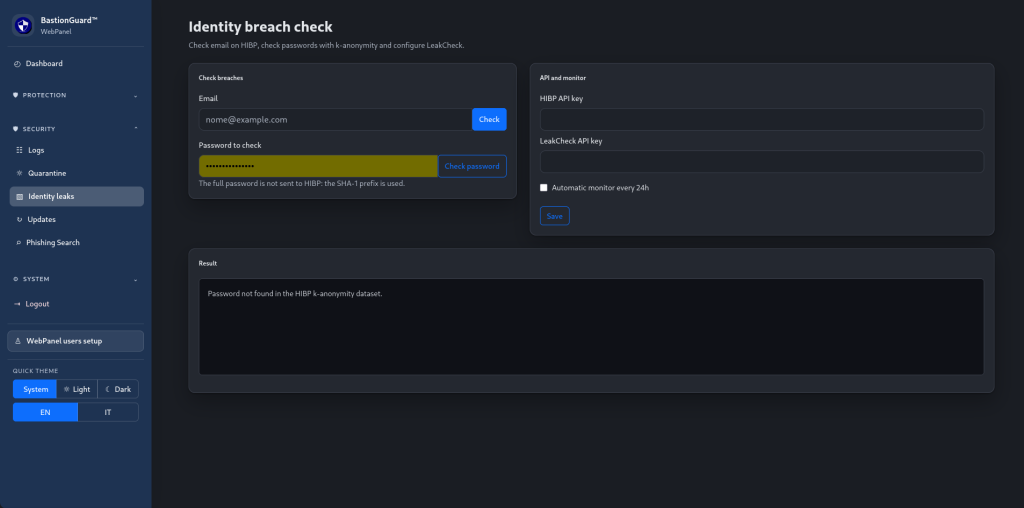Click 'Password not found in the HIBP' result text

[x=295, y=294]
